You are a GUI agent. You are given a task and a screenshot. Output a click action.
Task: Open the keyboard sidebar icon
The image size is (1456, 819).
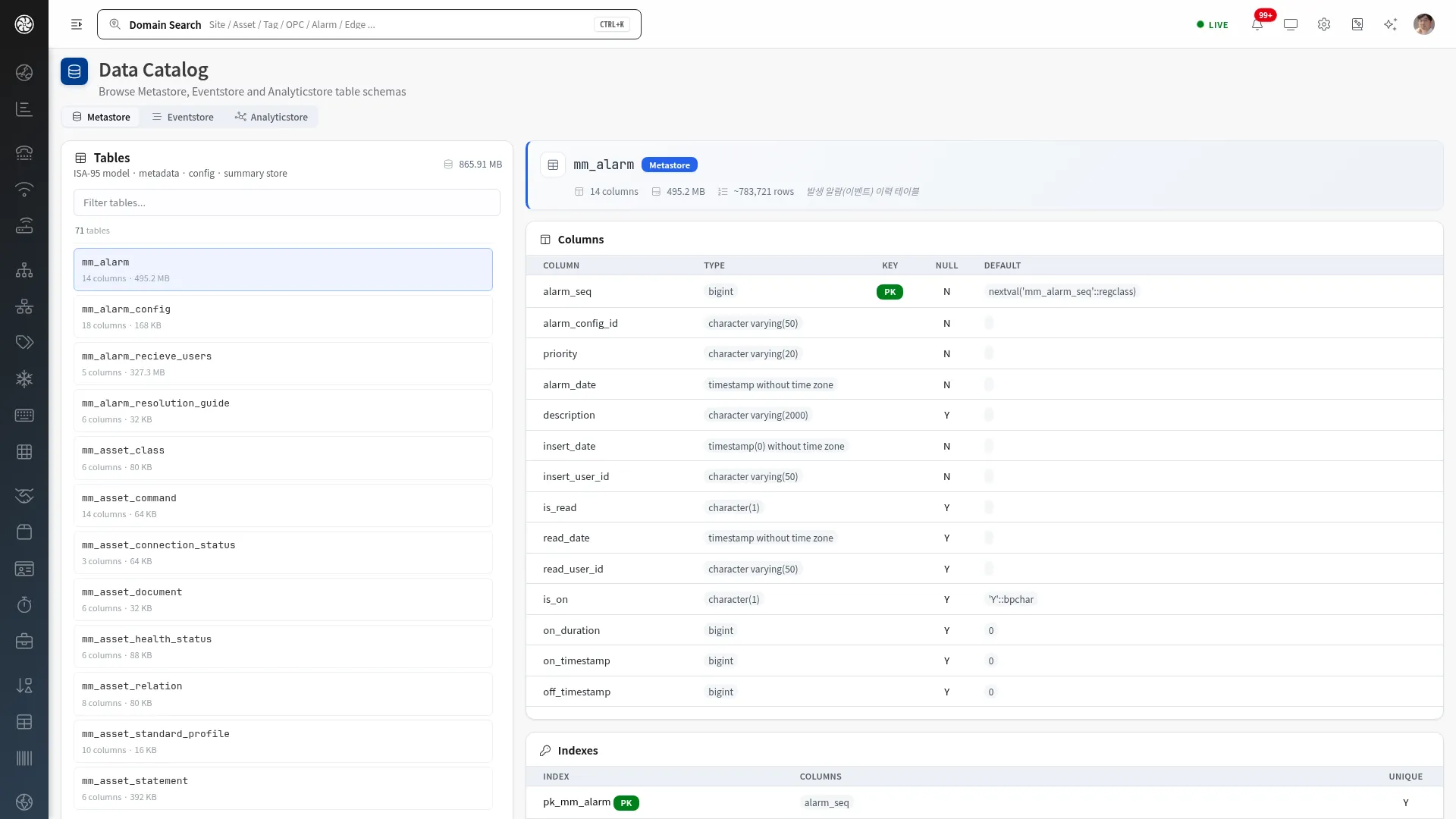[x=24, y=415]
